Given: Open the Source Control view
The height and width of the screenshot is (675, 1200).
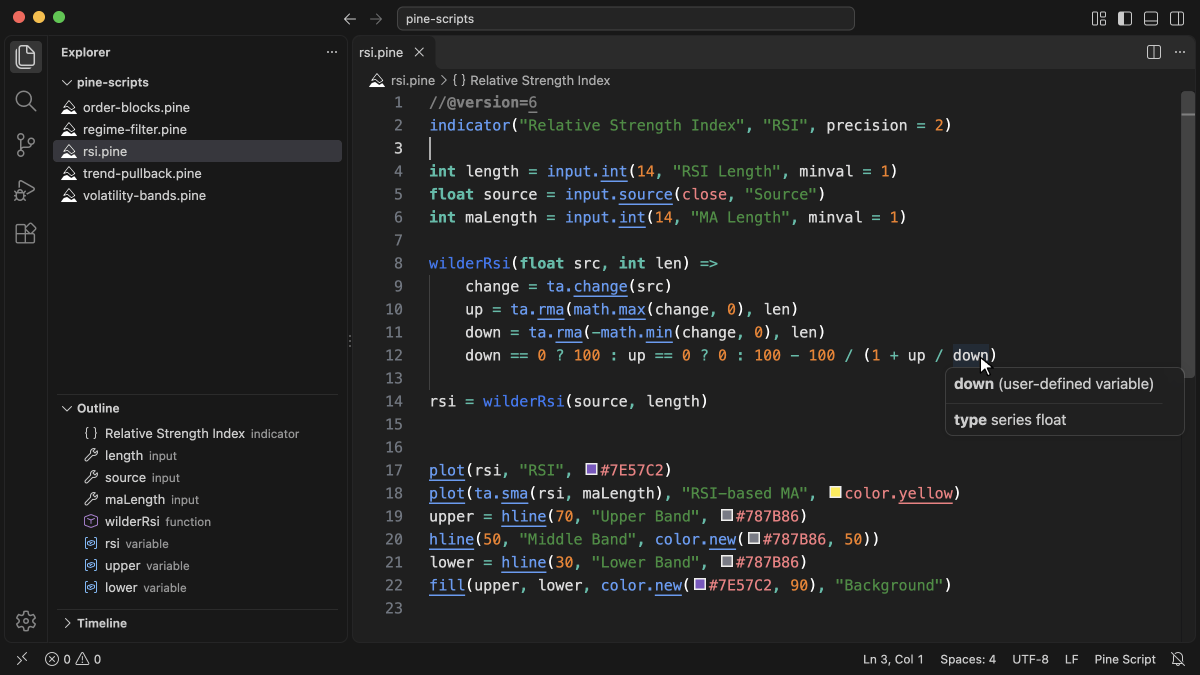Looking at the screenshot, I should click(x=26, y=145).
